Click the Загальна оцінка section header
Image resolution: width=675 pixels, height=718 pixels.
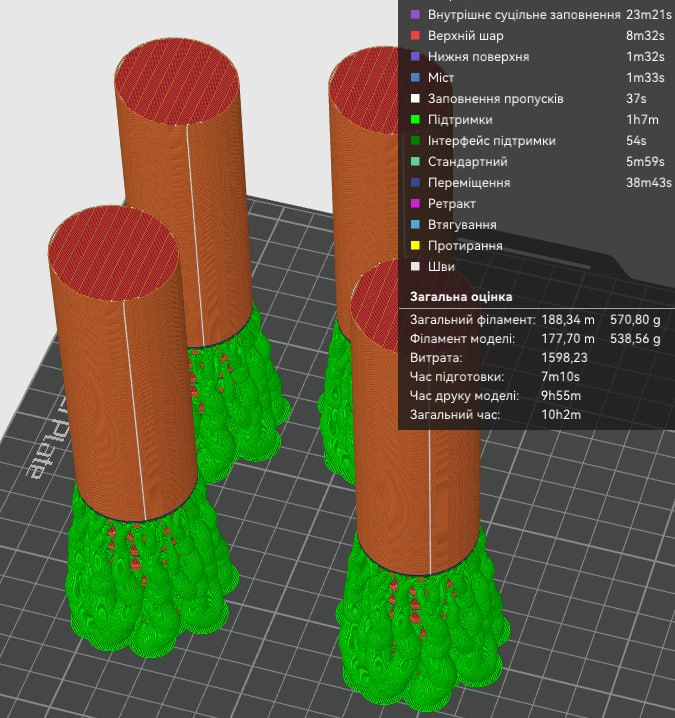[x=461, y=297]
